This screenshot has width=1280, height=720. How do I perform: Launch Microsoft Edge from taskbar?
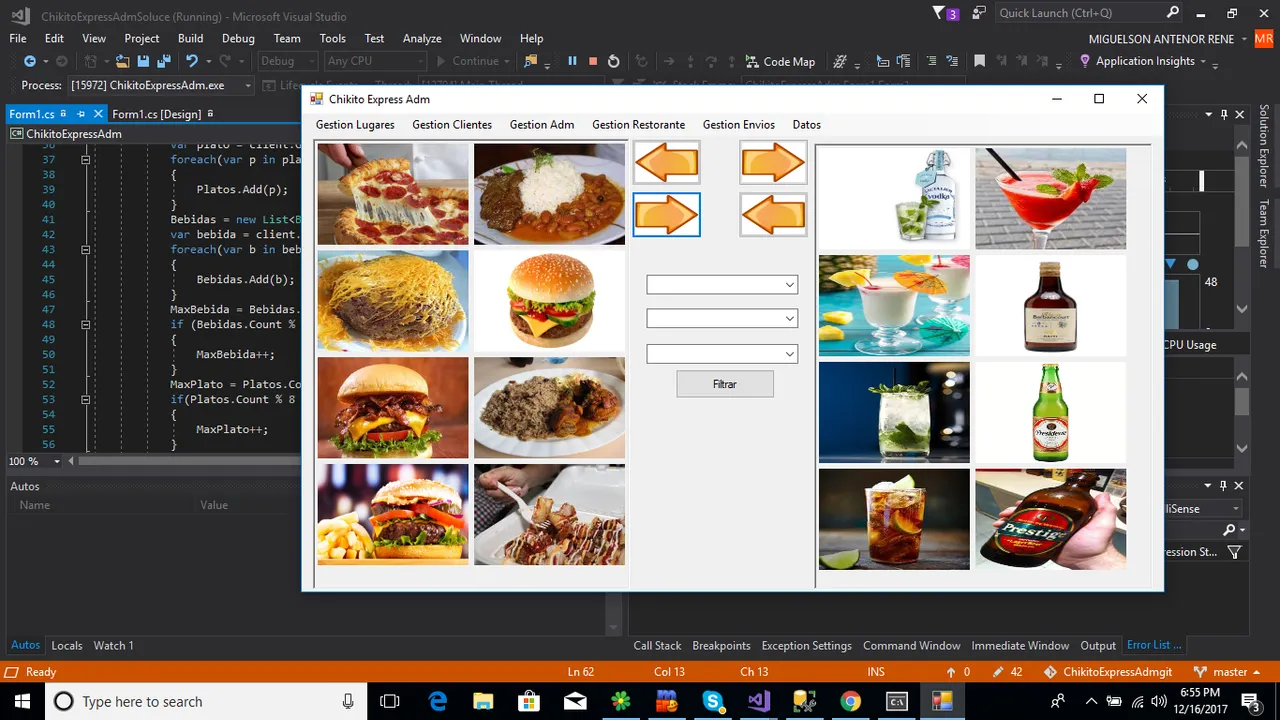(x=438, y=701)
